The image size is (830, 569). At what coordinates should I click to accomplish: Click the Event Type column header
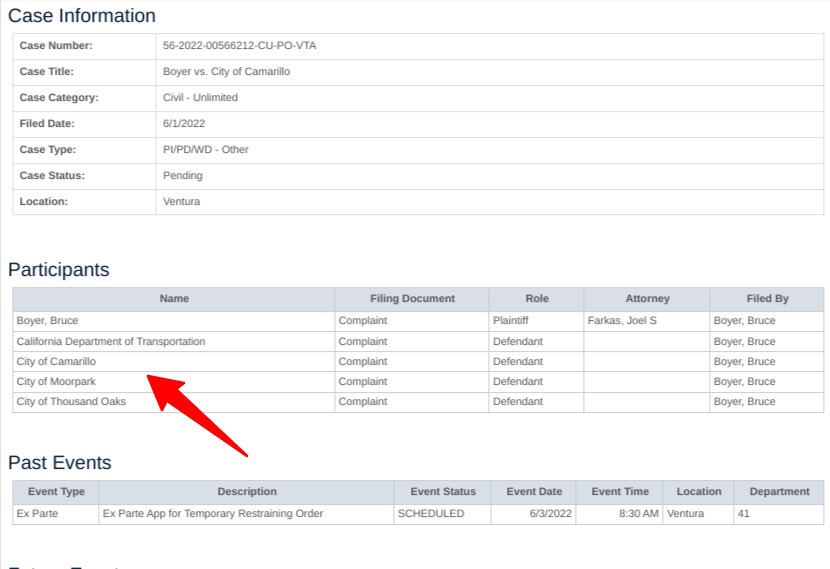[x=56, y=491]
